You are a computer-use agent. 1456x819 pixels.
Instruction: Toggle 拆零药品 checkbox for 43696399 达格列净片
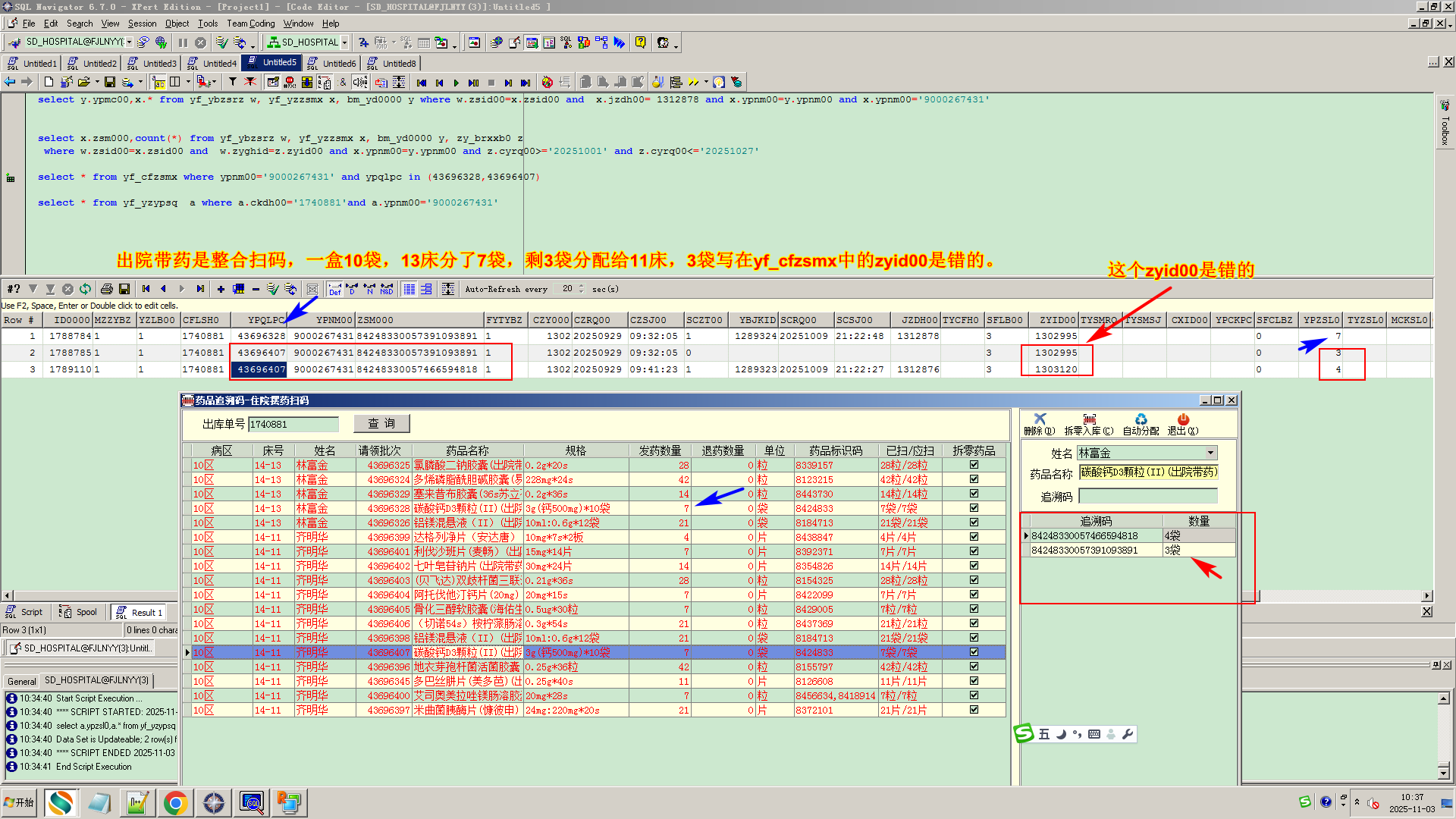click(x=974, y=537)
